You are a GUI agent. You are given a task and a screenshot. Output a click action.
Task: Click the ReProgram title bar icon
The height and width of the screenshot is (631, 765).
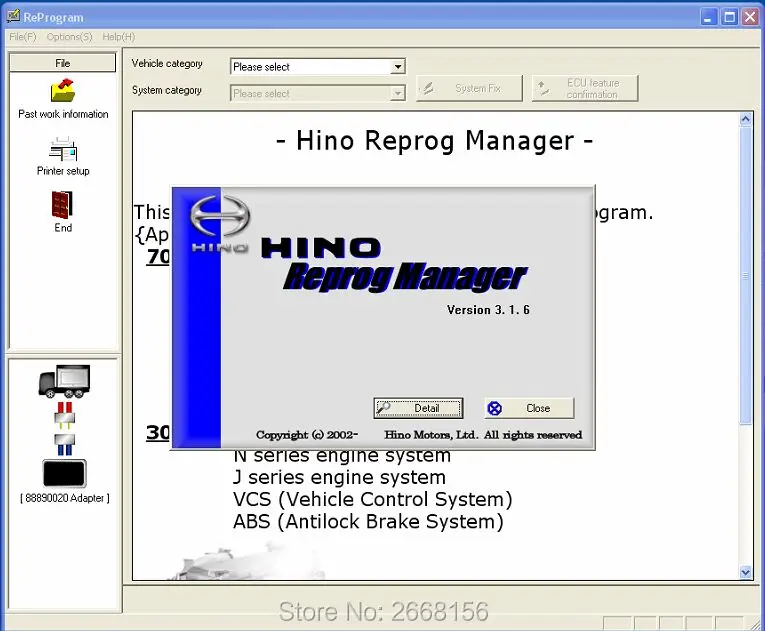point(14,17)
